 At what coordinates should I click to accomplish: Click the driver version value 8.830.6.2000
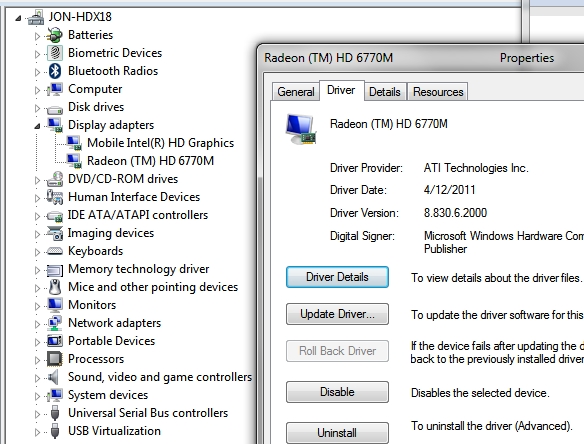(x=455, y=213)
